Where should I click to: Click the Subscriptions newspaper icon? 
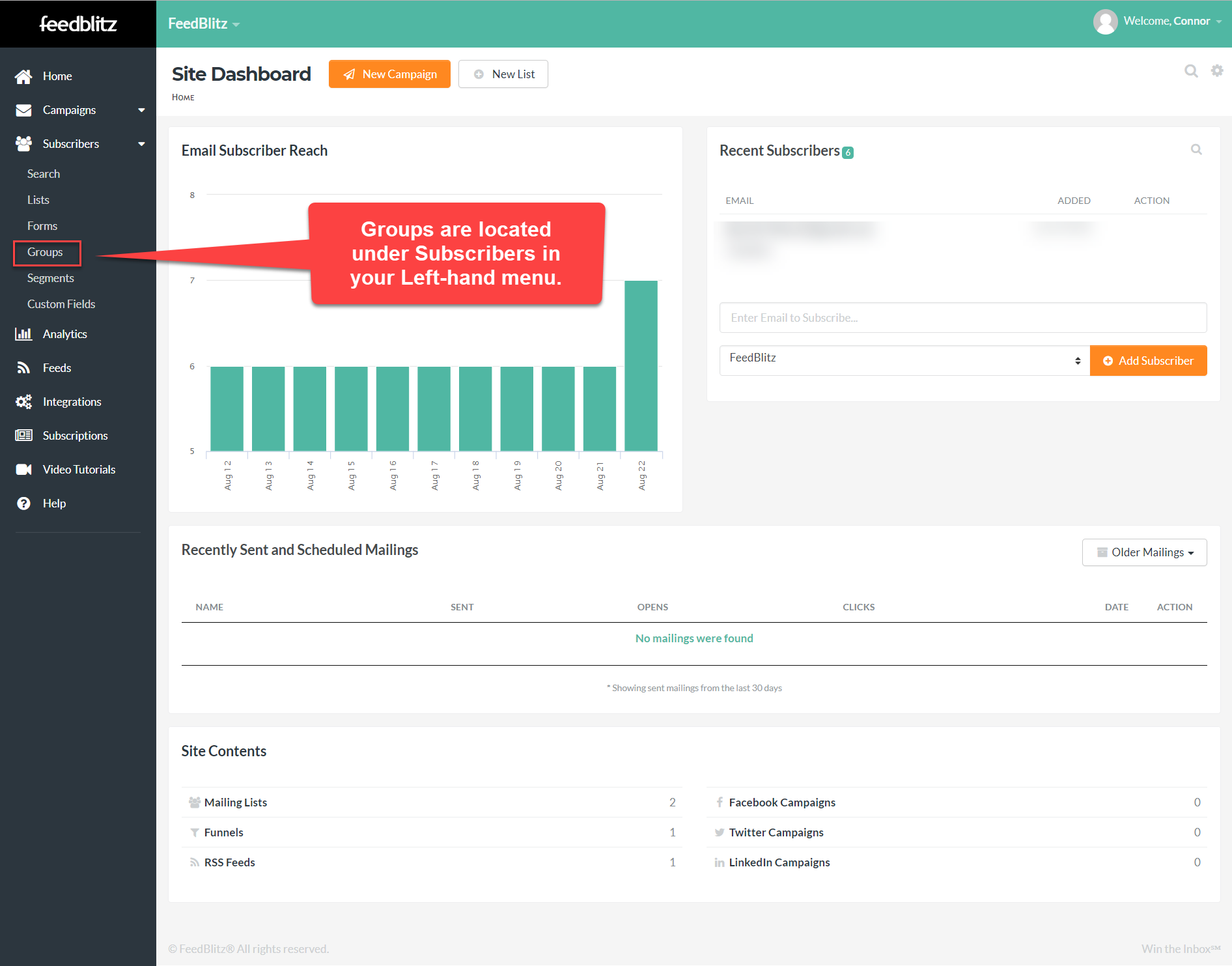(x=23, y=436)
